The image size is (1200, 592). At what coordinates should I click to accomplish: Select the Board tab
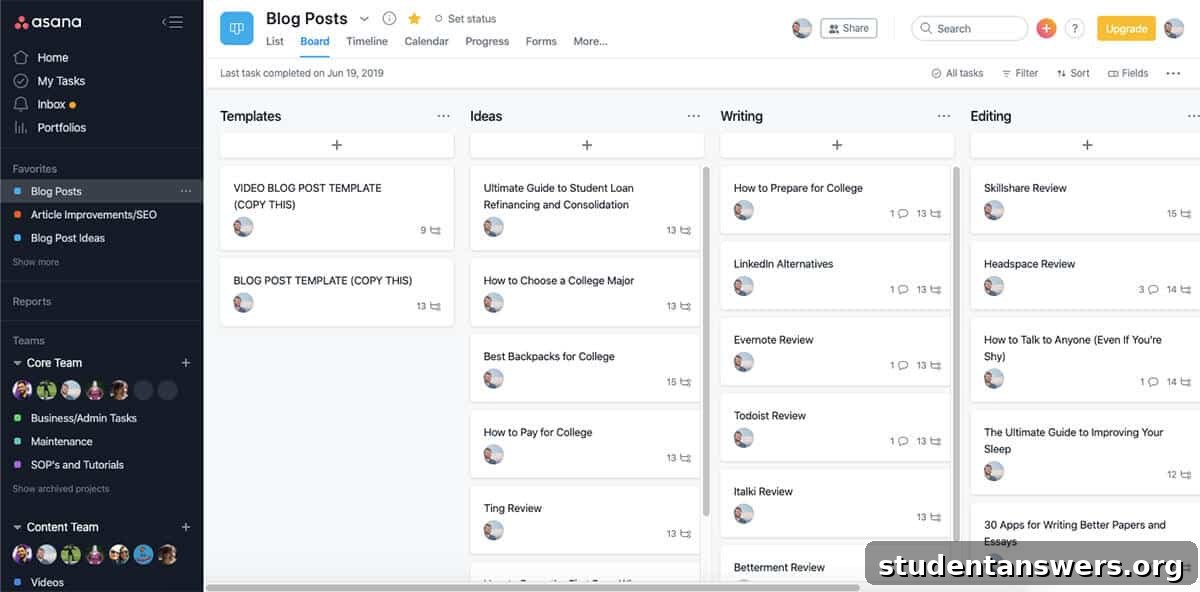(x=315, y=41)
